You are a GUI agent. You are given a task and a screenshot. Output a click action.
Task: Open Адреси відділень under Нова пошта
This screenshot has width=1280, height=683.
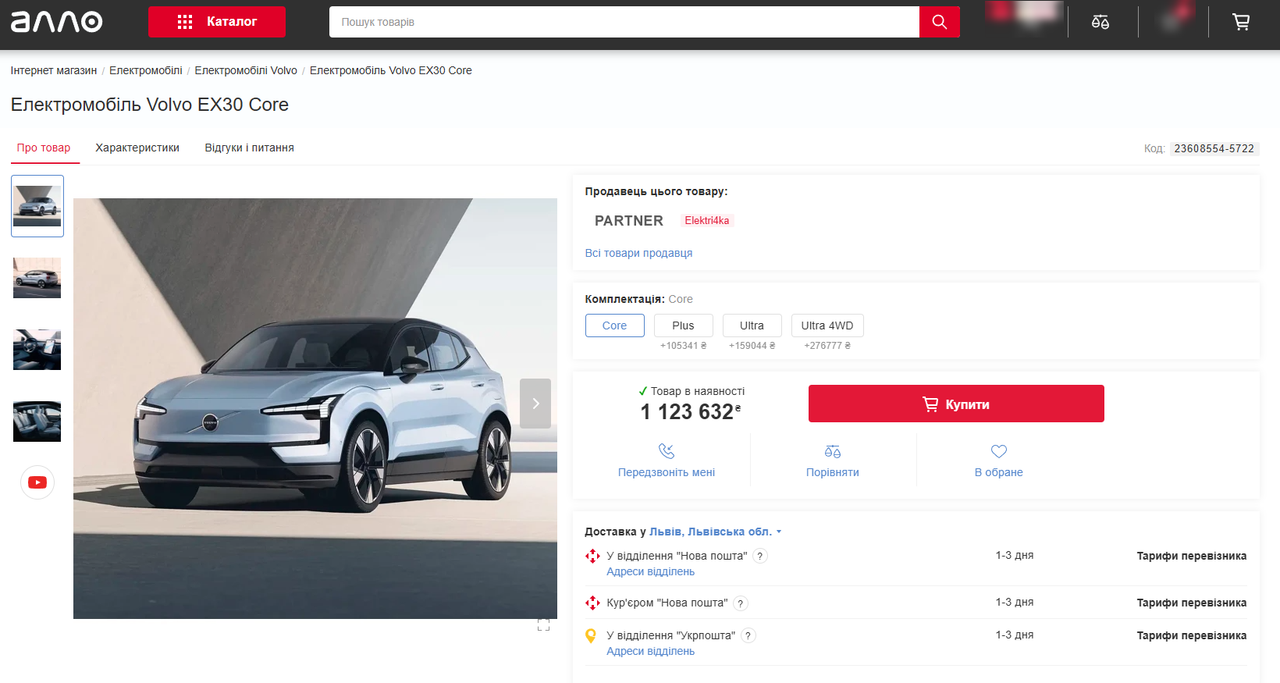click(x=650, y=572)
